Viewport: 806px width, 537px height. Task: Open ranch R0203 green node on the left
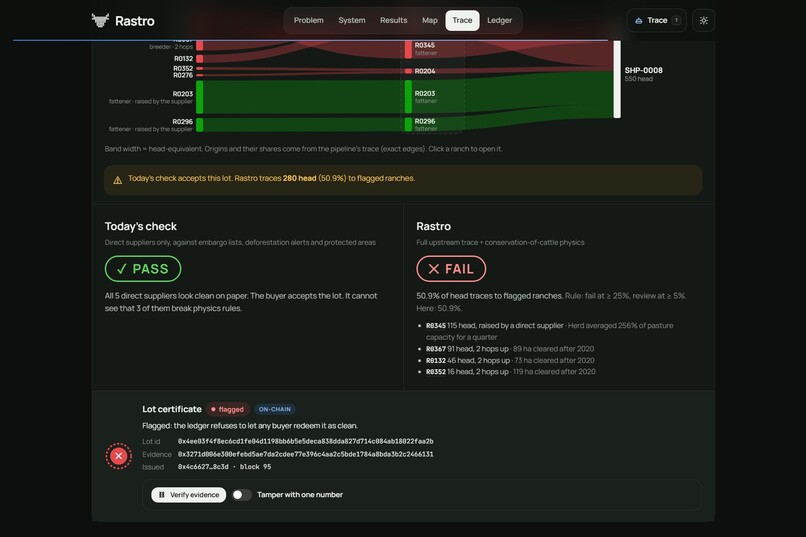click(199, 97)
